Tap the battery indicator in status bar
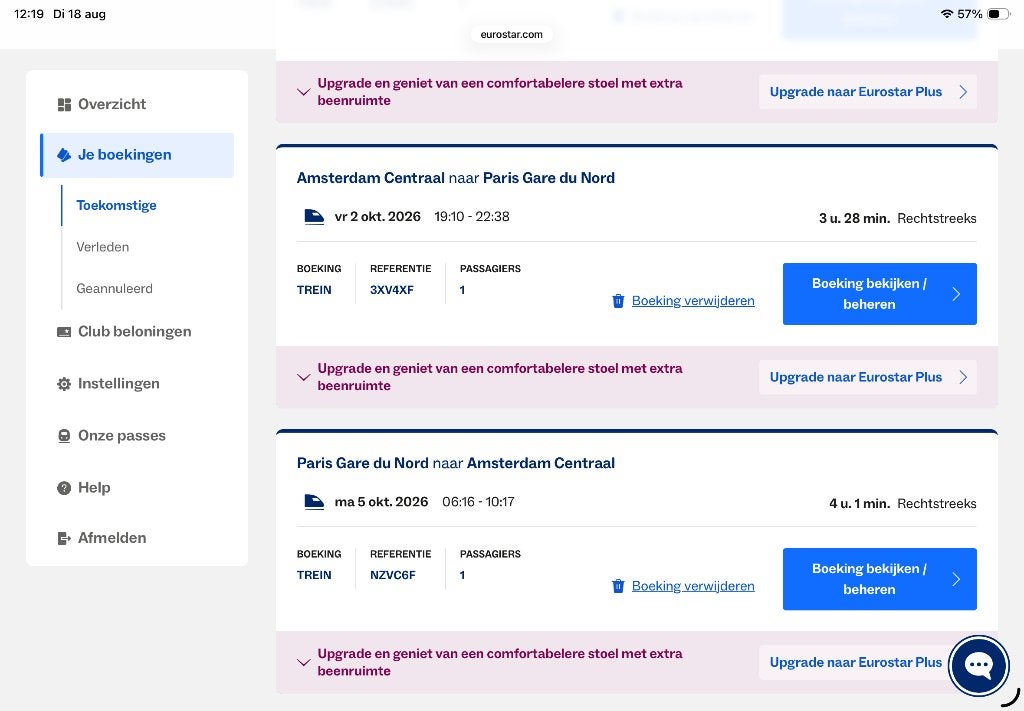The image size is (1024, 711). pos(998,14)
